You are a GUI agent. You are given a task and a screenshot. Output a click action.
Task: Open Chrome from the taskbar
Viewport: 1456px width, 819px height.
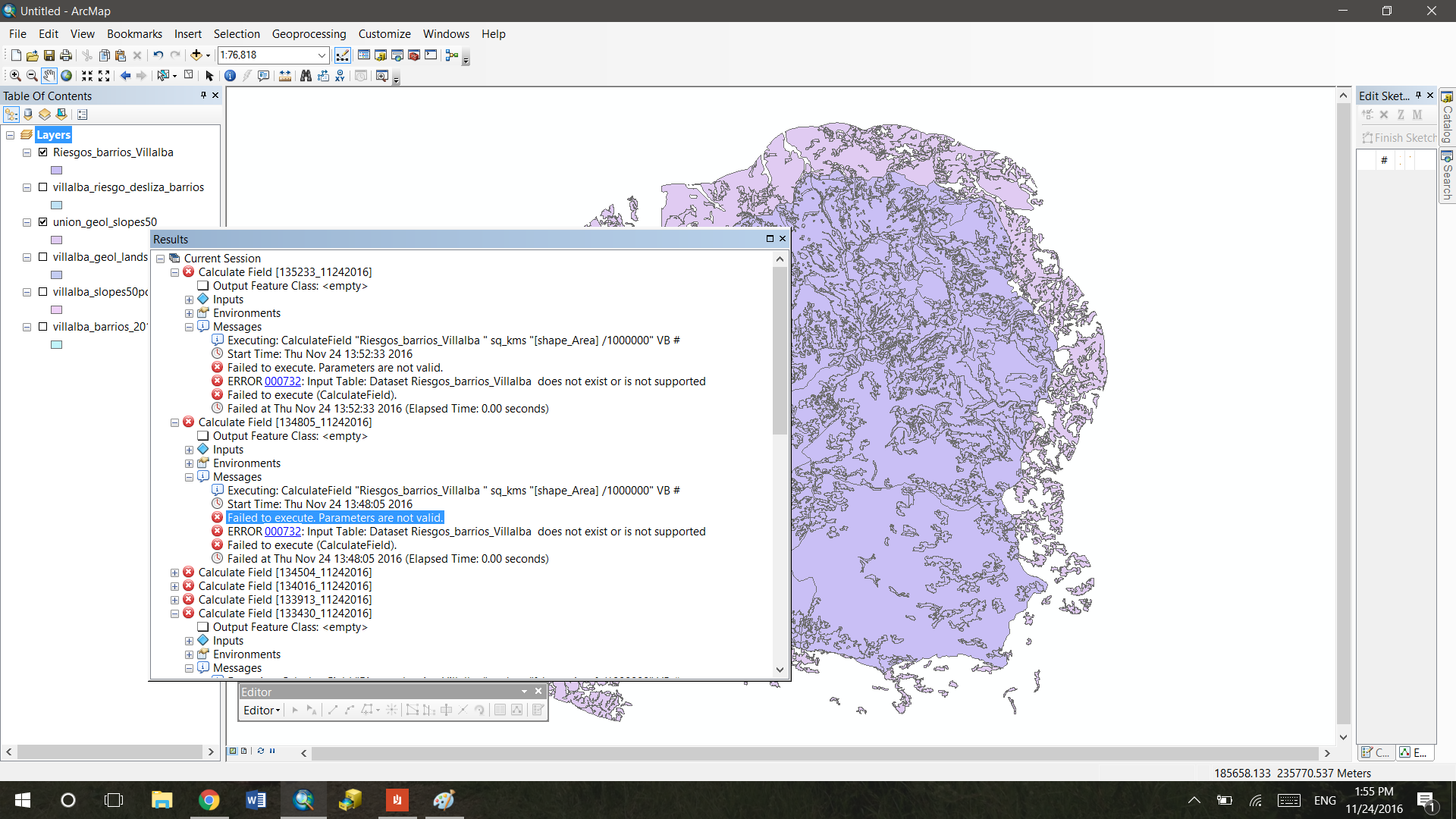point(209,800)
